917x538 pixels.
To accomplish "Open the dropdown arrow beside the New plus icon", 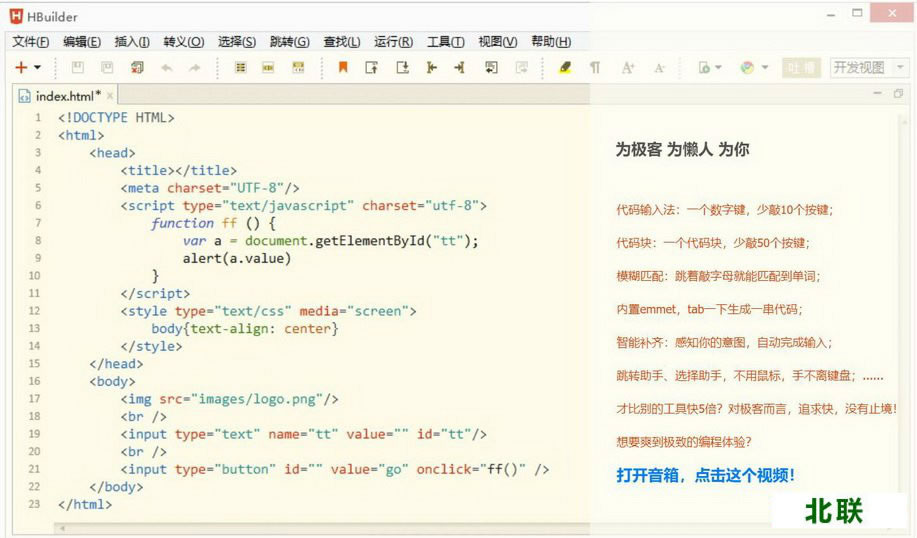I will 37,68.
